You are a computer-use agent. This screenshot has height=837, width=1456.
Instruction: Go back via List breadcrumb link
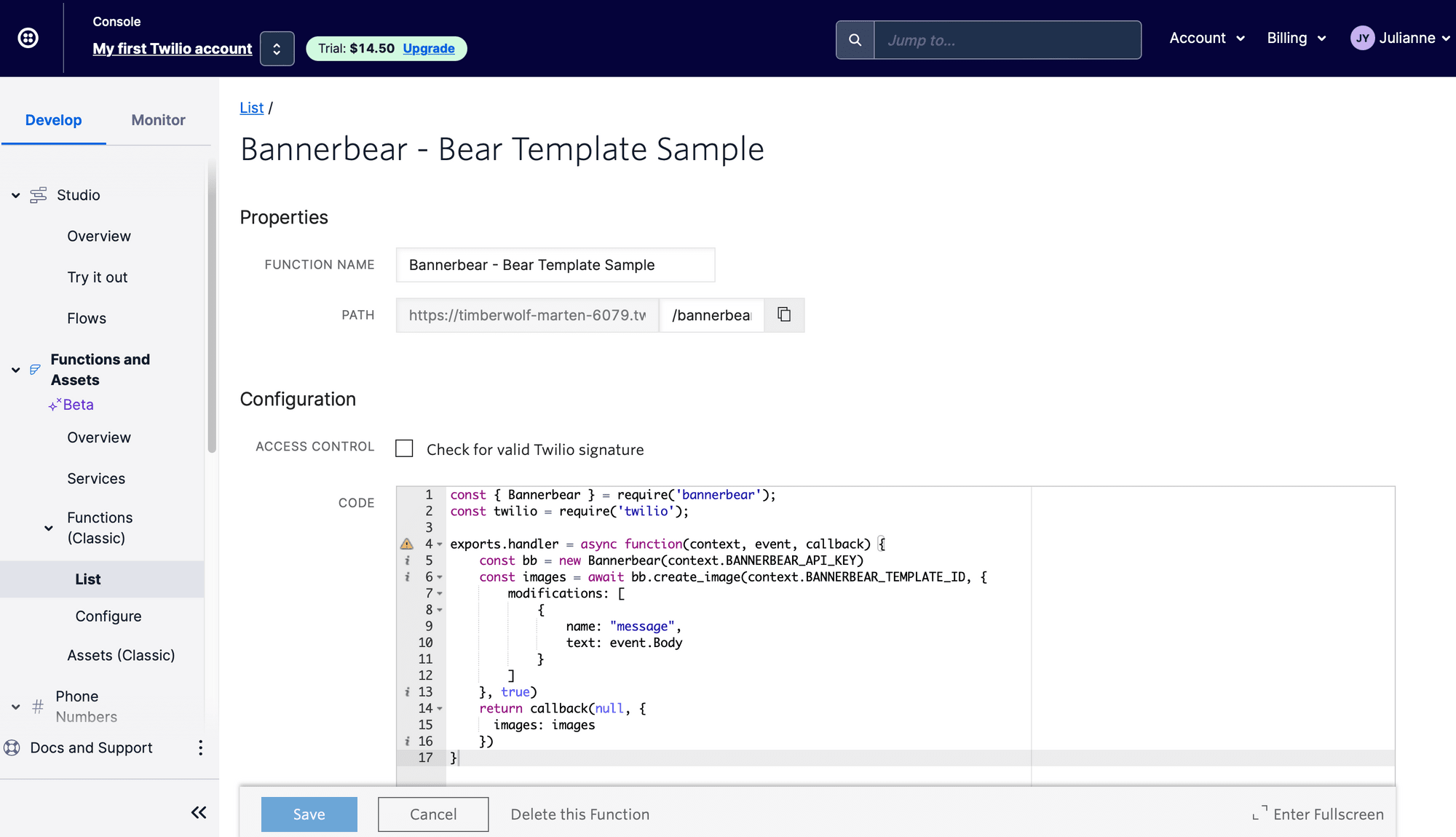(x=251, y=108)
